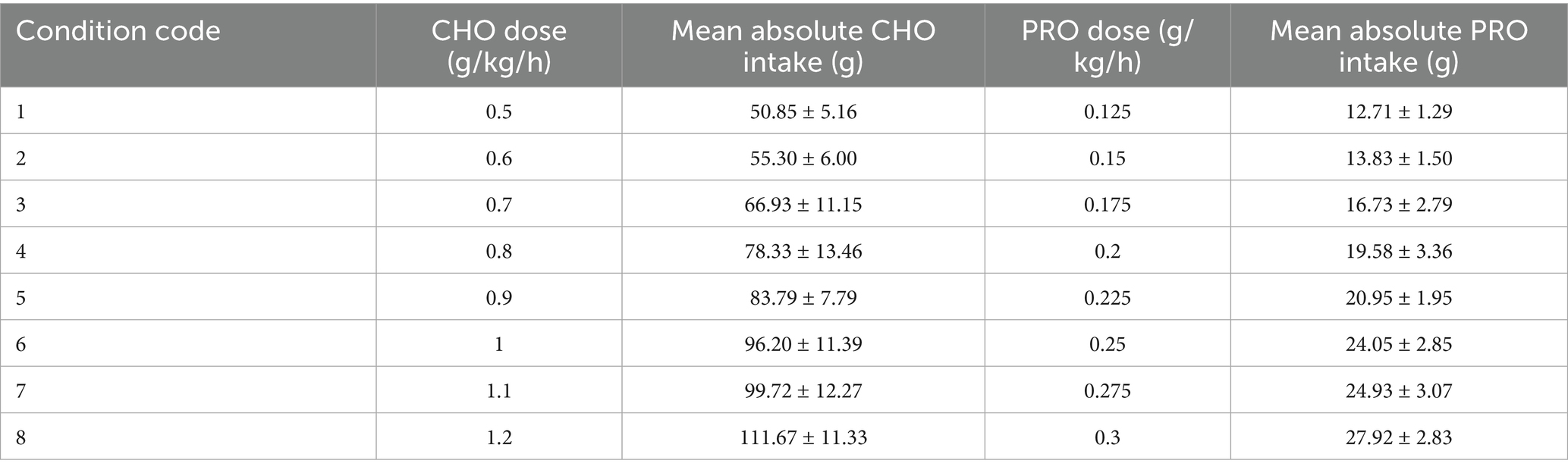1568x473 pixels.
Task: Select the 111.67 ± 11.33 cell
Action: click(x=803, y=437)
